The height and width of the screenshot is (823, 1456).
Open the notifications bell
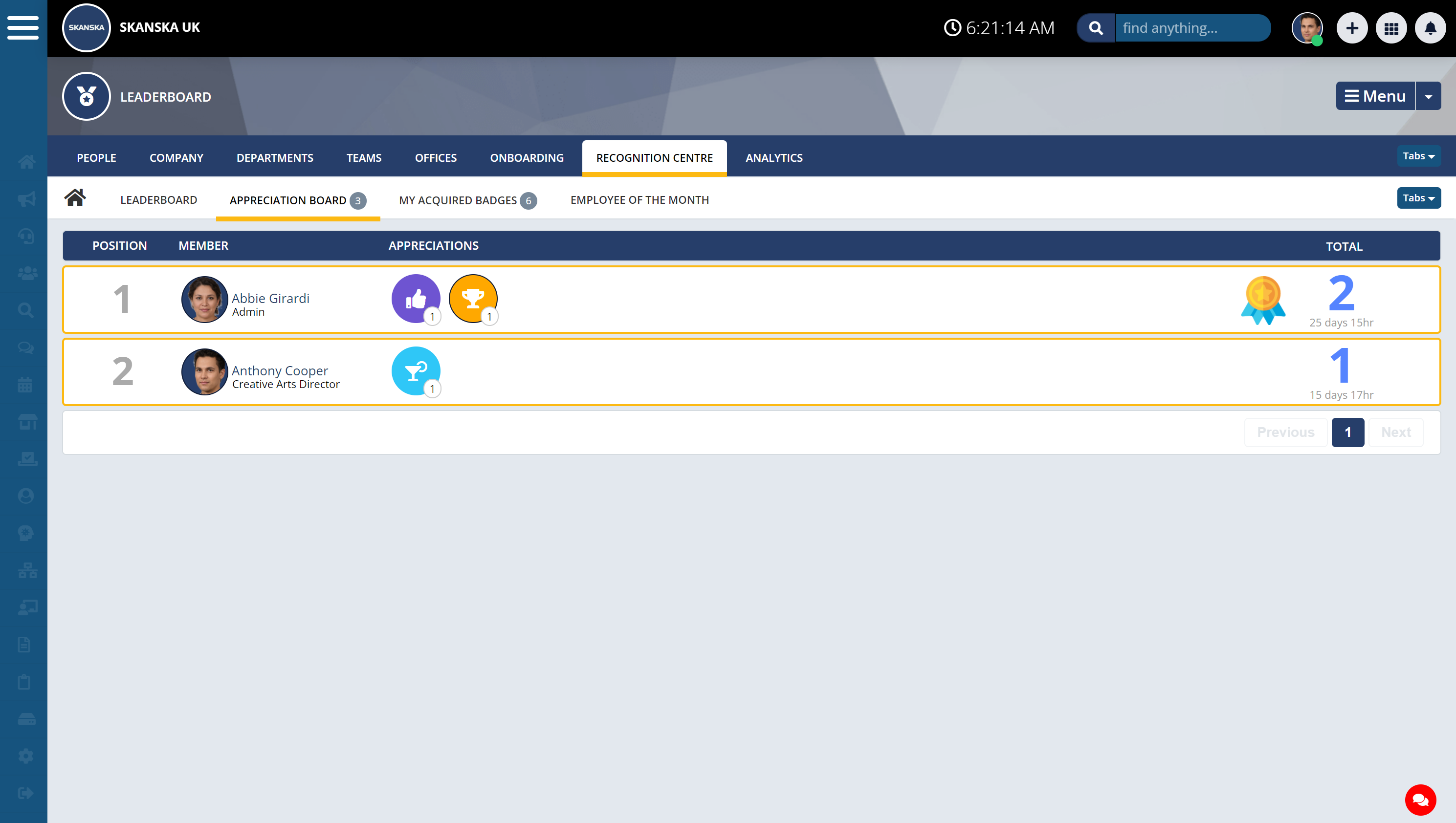(1430, 28)
